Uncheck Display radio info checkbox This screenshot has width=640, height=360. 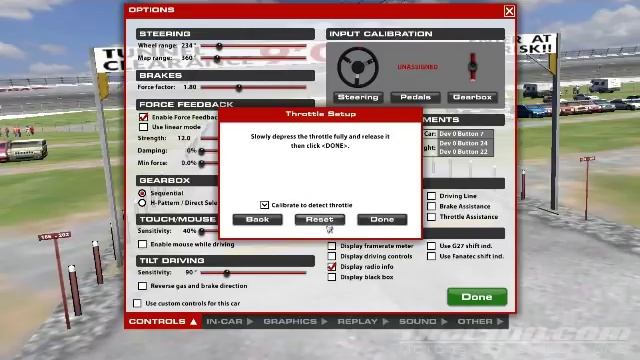[x=332, y=267]
